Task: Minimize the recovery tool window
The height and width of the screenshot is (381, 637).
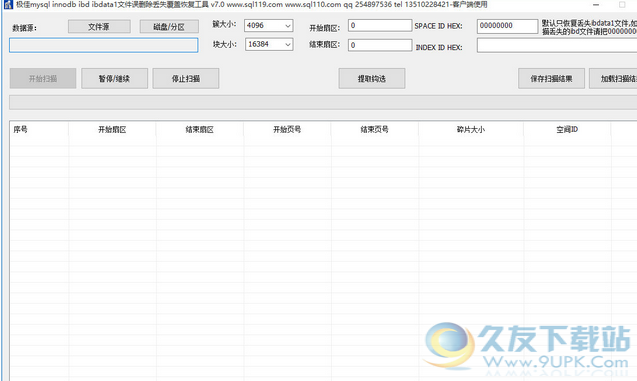Action: (596, 5)
